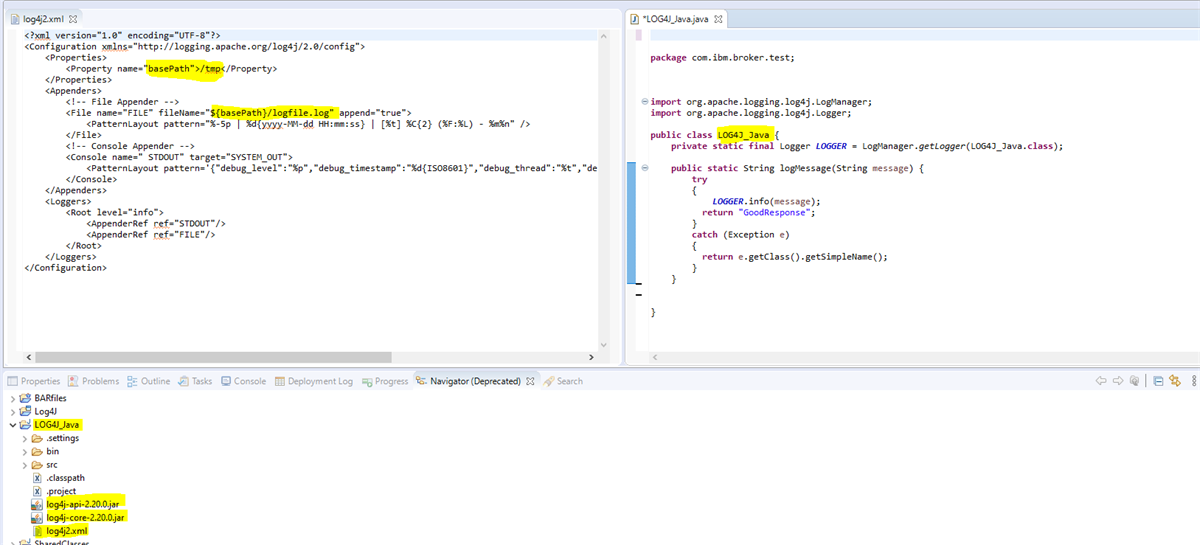Switch to the log4j2.xml editor tab

43,19
